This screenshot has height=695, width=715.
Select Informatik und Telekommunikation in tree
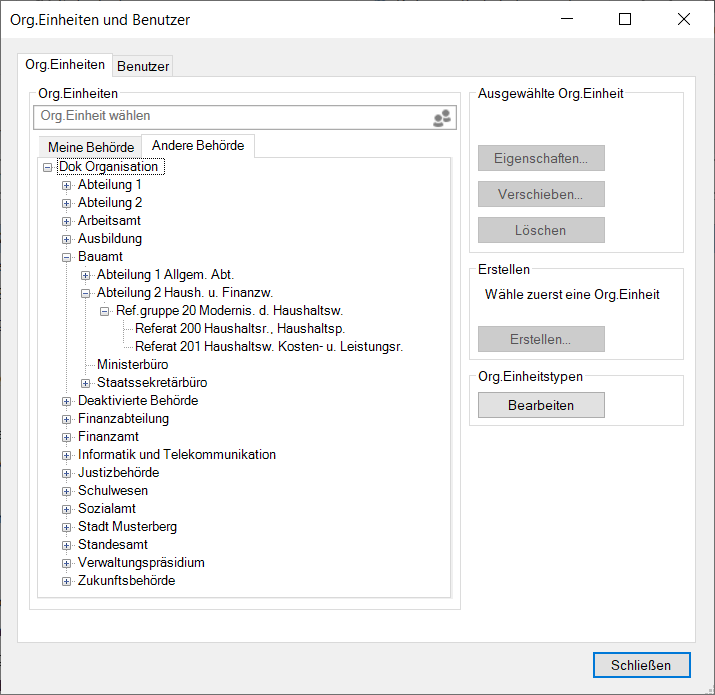click(176, 455)
